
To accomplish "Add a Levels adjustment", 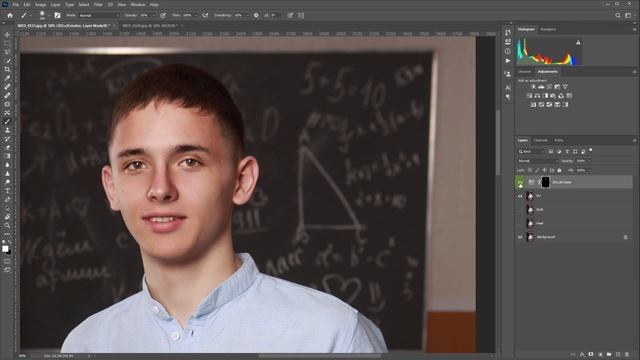I will point(541,87).
